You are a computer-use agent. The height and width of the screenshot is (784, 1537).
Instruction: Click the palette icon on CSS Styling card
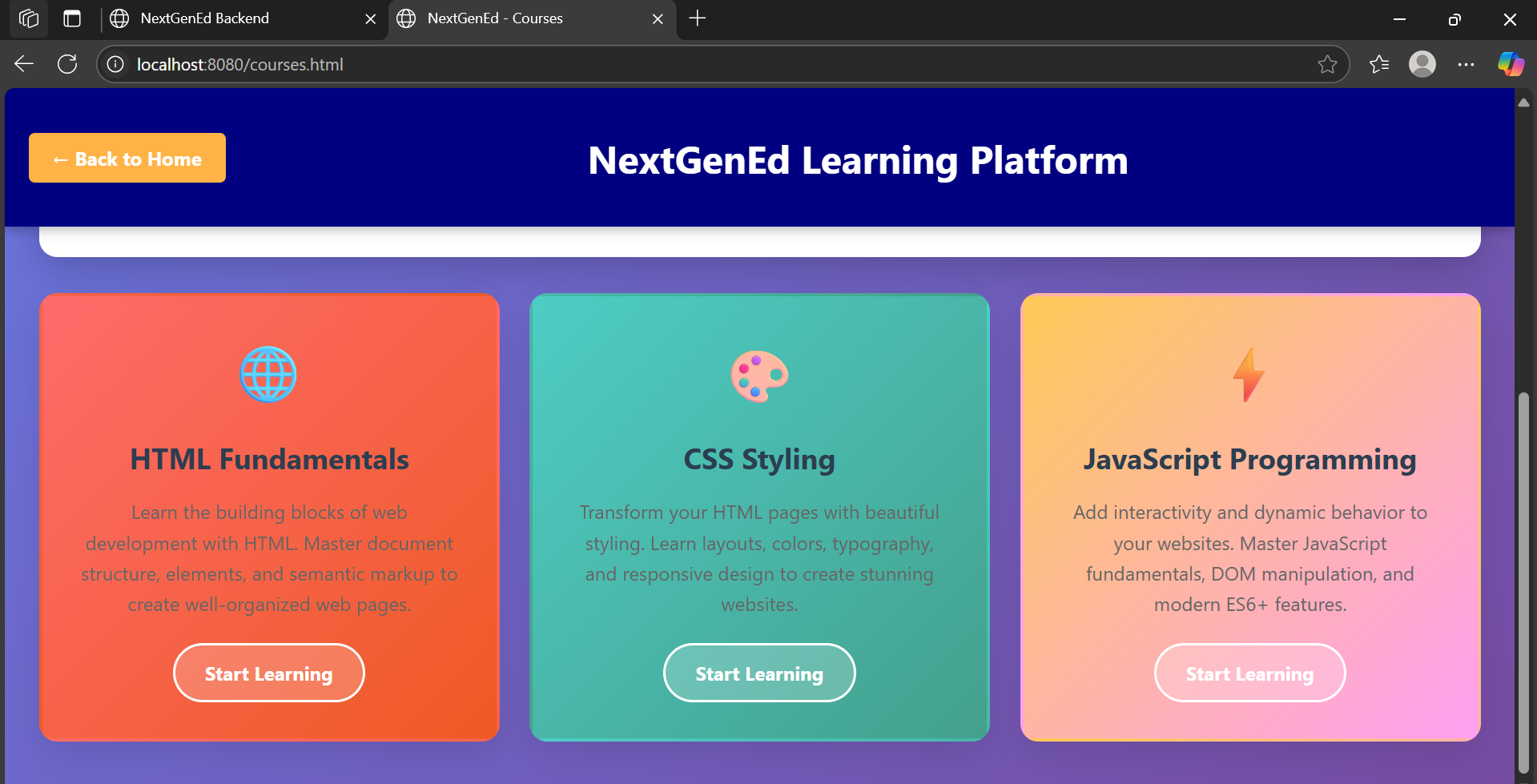pos(759,376)
